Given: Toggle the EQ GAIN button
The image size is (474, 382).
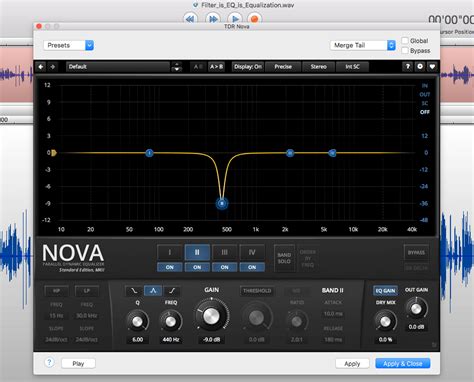Looking at the screenshot, I should pos(385,291).
